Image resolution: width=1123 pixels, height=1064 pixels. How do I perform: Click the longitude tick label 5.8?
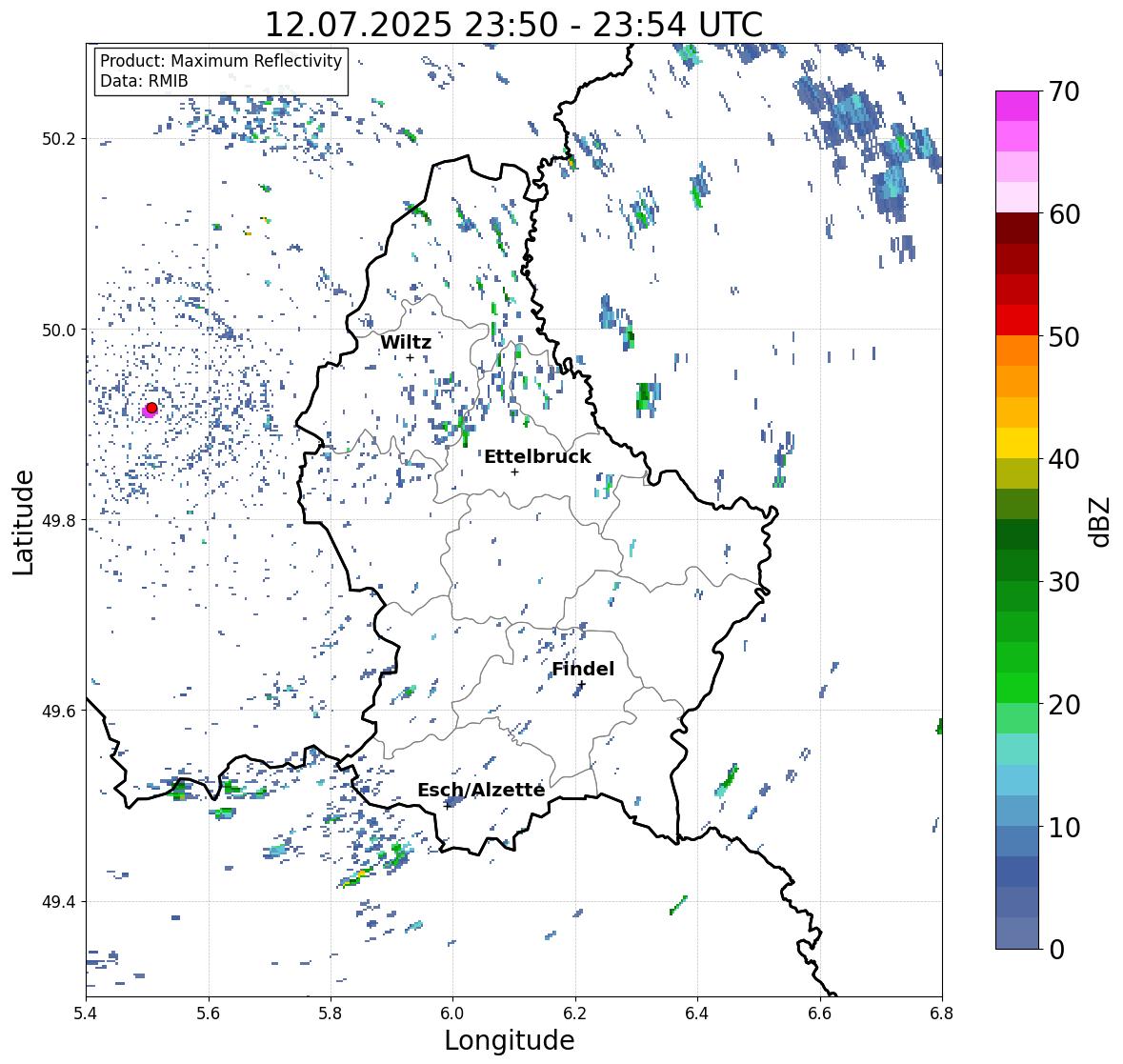[x=331, y=1013]
